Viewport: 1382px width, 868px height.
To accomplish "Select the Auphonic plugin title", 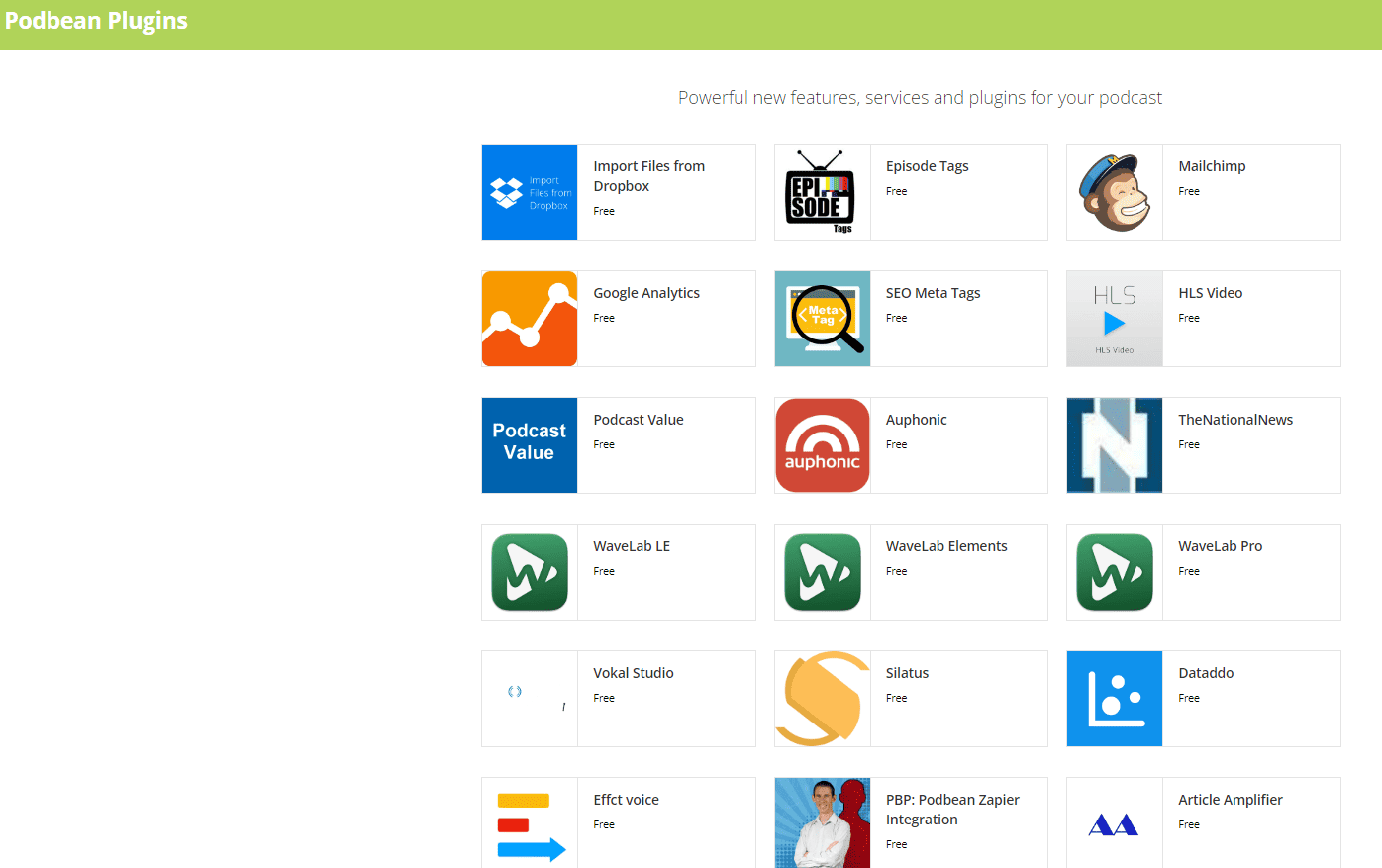I will 917,420.
